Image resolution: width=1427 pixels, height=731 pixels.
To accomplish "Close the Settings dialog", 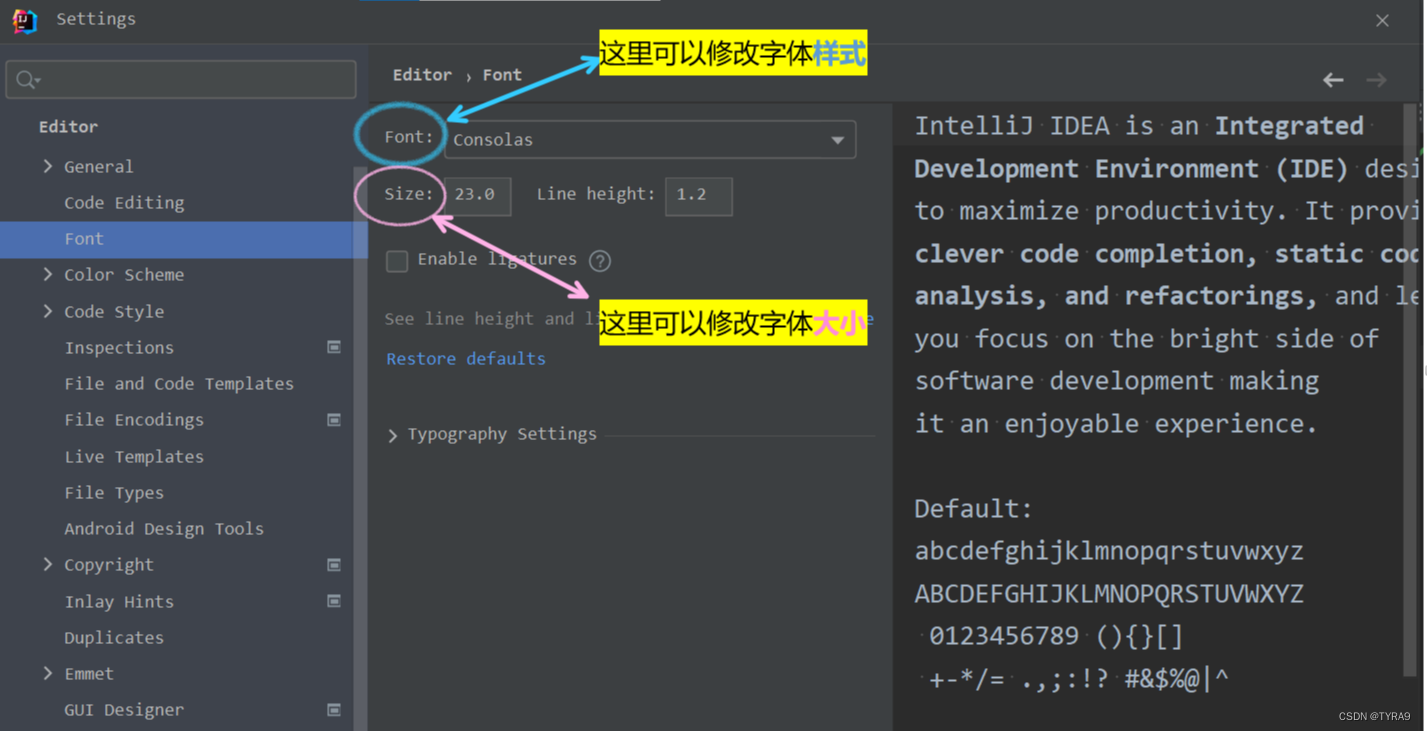I will point(1382,20).
